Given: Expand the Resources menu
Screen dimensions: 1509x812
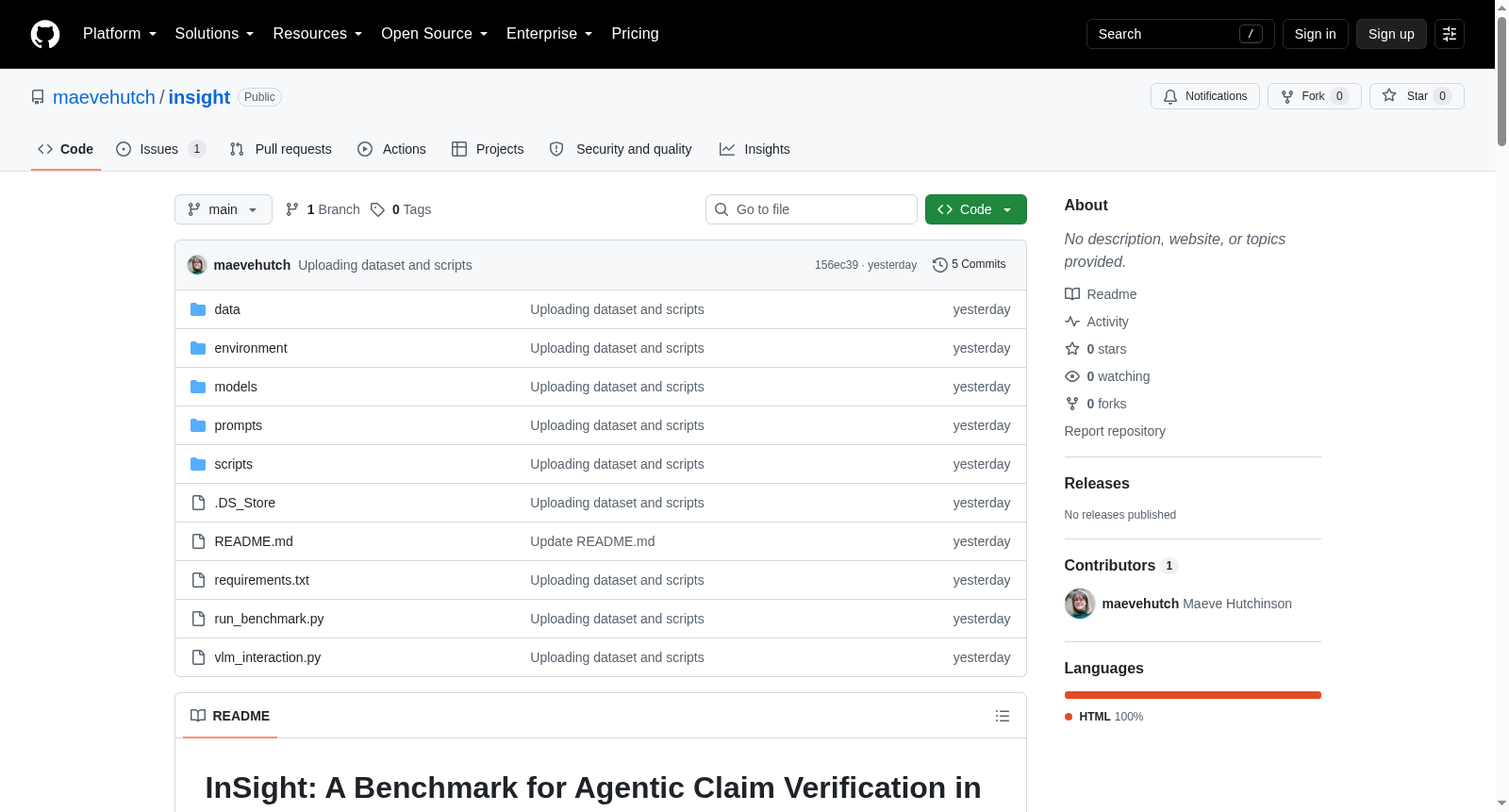Looking at the screenshot, I should pyautogui.click(x=318, y=34).
